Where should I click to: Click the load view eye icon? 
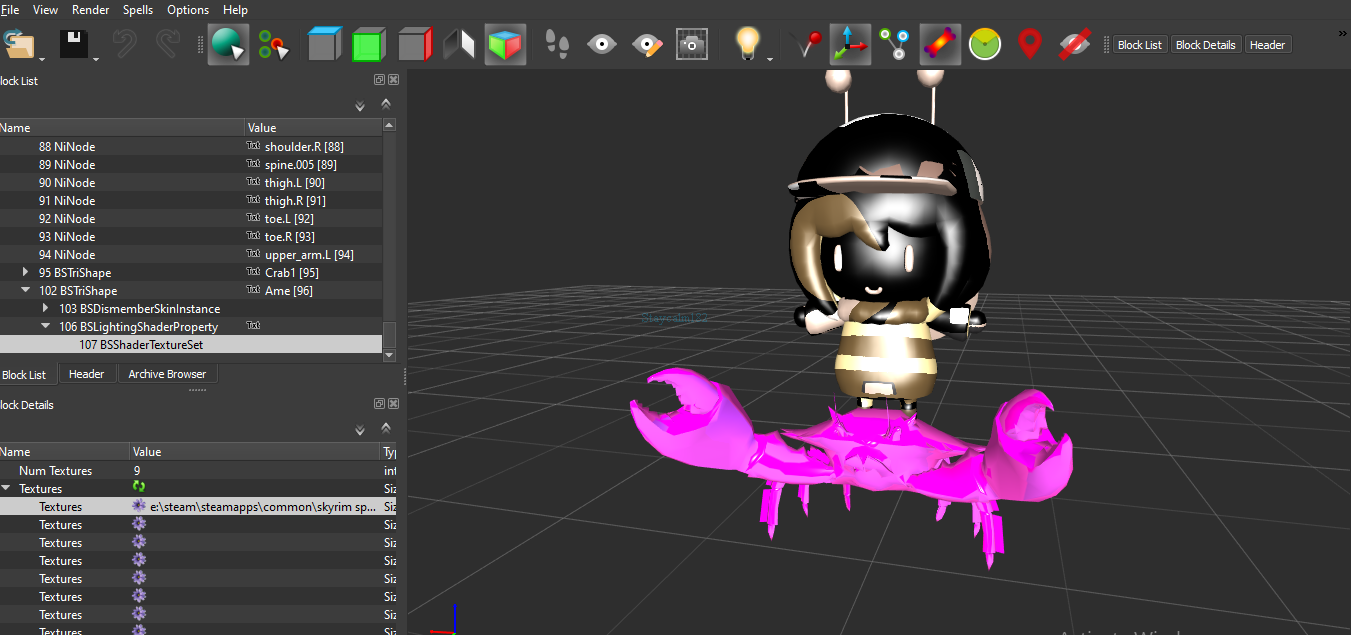tap(601, 44)
